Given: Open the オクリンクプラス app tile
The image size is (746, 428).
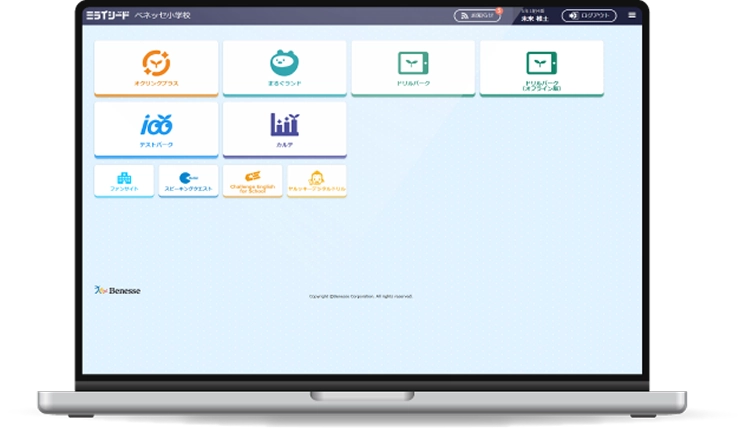Looking at the screenshot, I should coord(156,68).
